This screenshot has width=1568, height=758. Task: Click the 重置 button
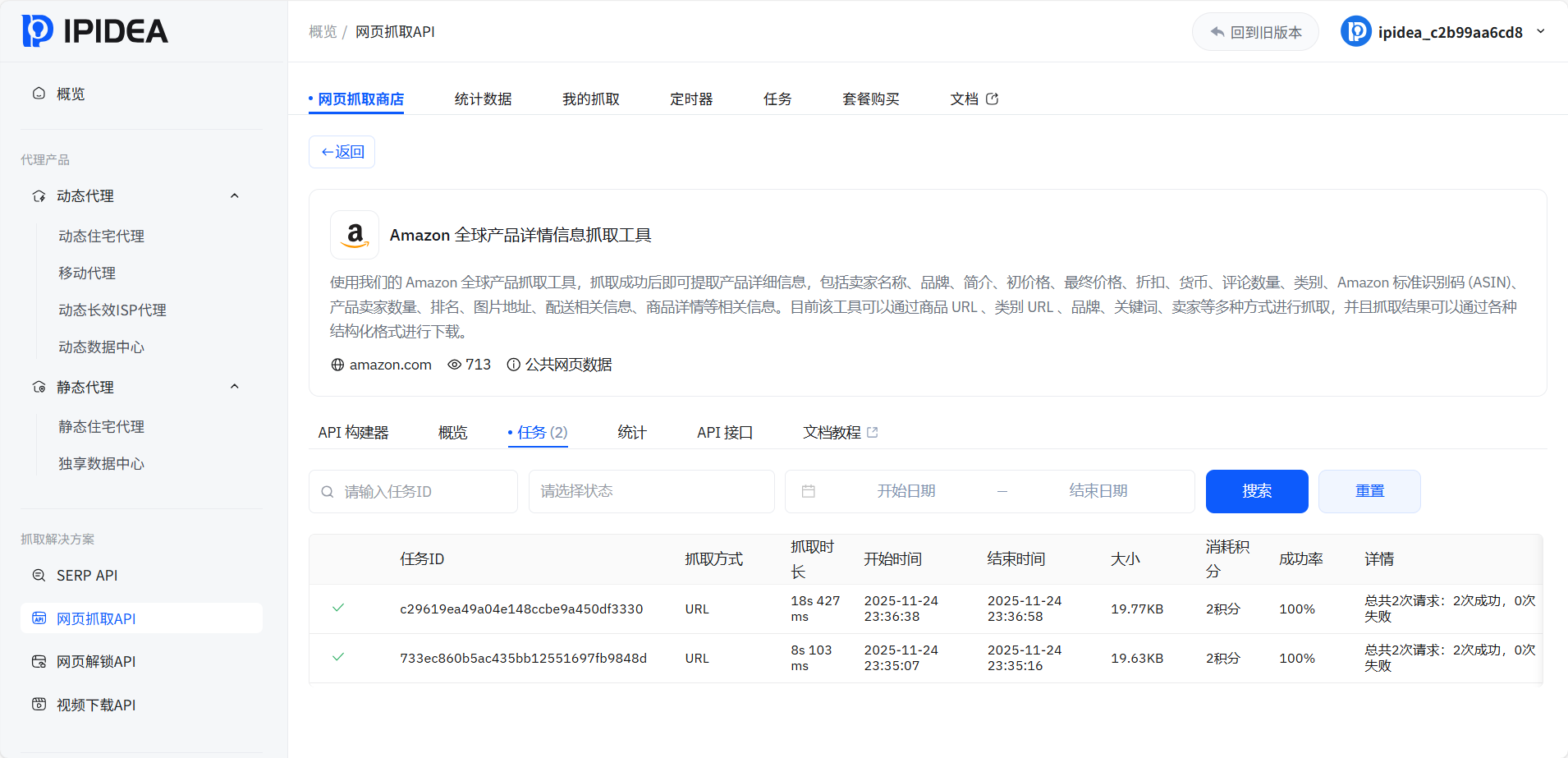(1369, 492)
